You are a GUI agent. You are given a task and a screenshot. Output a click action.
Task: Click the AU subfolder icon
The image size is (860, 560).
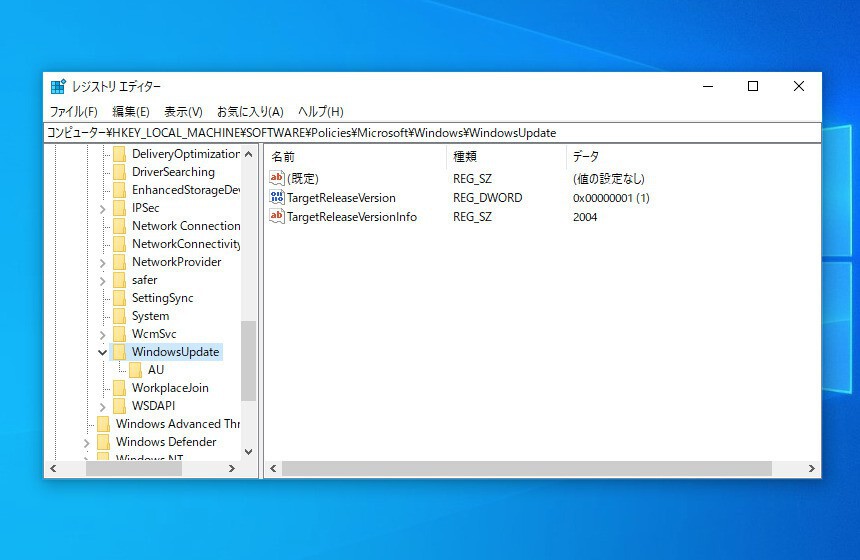pos(135,370)
